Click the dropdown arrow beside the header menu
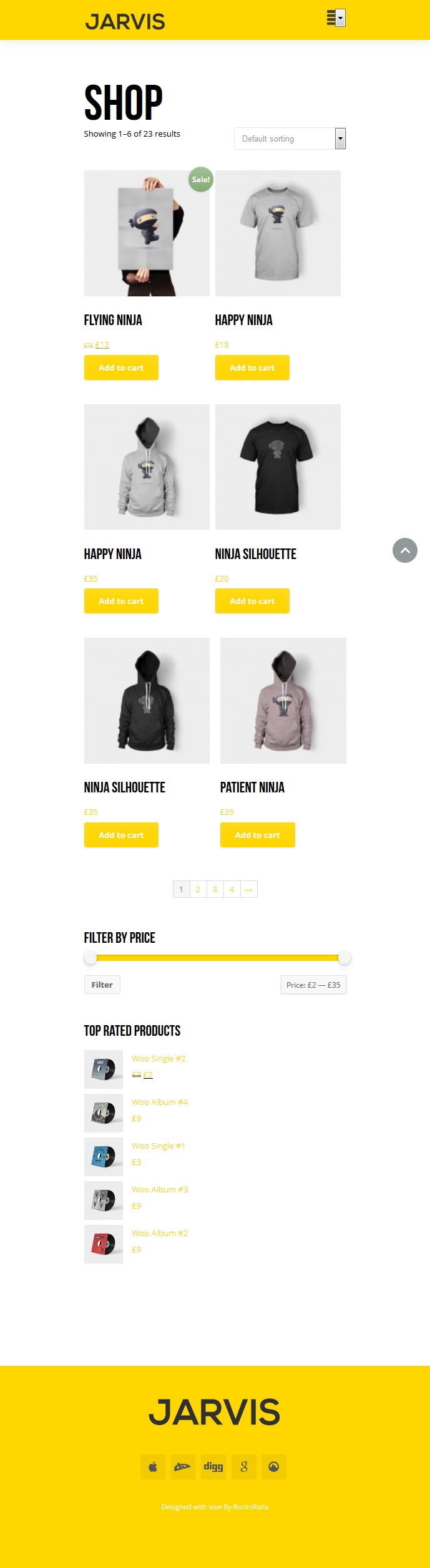 click(x=341, y=18)
